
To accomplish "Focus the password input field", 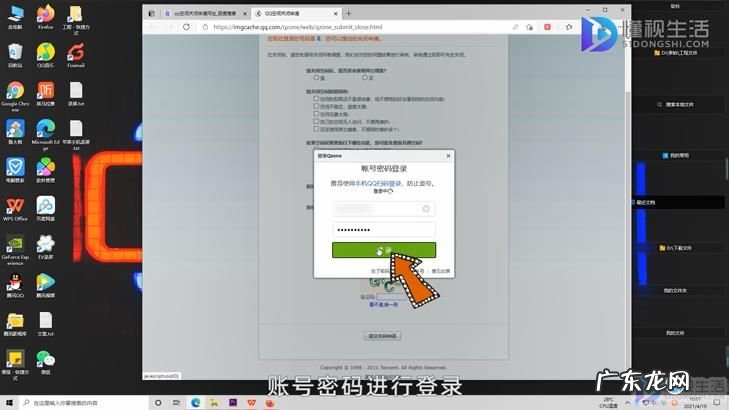I will (384, 230).
